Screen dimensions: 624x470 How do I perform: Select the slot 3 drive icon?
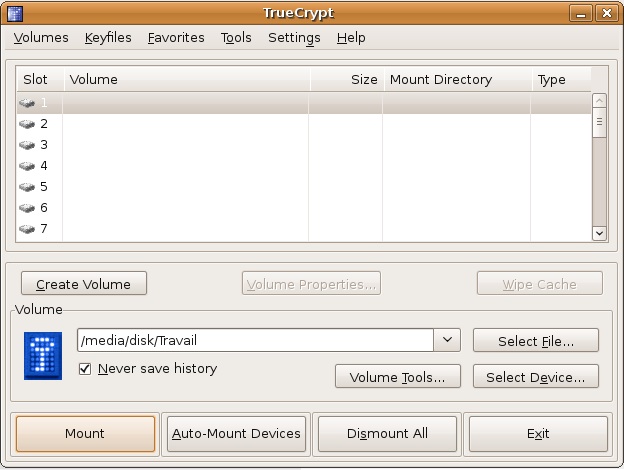[x=27, y=145]
